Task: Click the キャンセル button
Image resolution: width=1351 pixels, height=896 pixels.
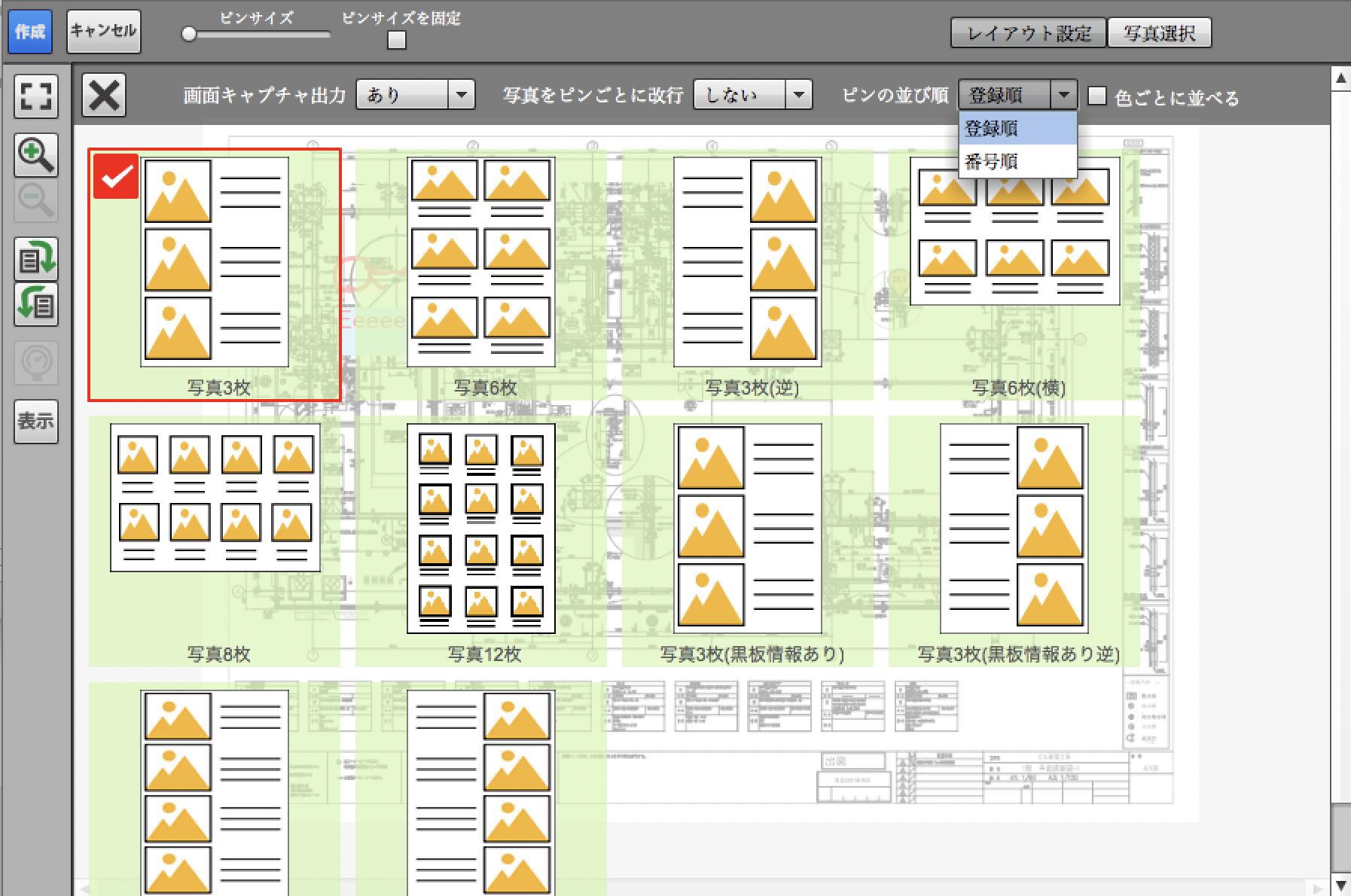Action: [103, 31]
